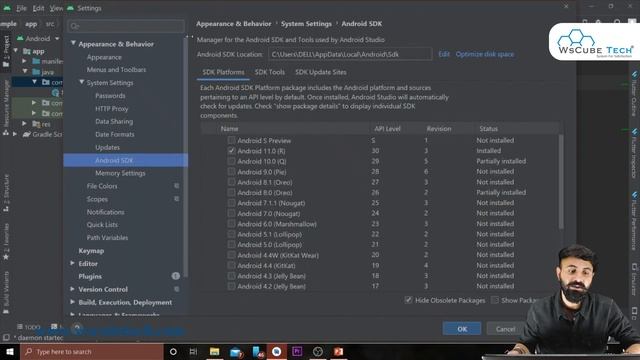Click the SDK platforms table scrollbar
The image size is (640, 360).
pos(561,182)
